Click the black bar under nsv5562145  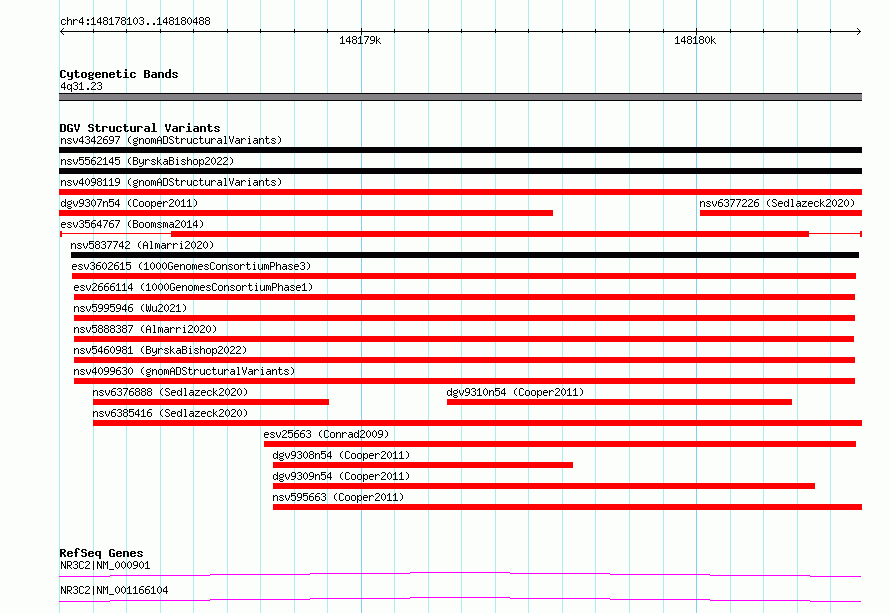click(x=460, y=171)
